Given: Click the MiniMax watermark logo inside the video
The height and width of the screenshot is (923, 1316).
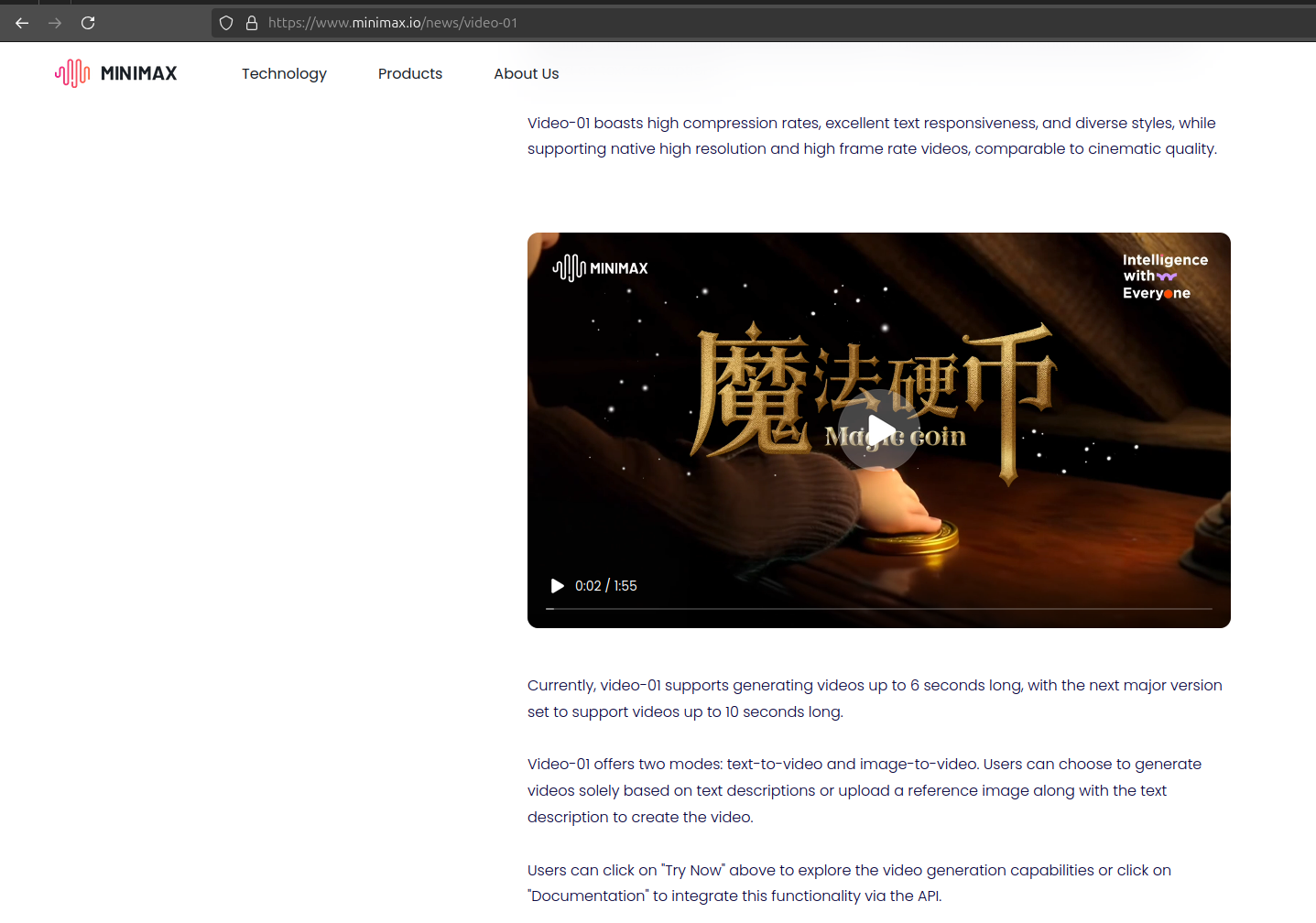Looking at the screenshot, I should (x=601, y=268).
